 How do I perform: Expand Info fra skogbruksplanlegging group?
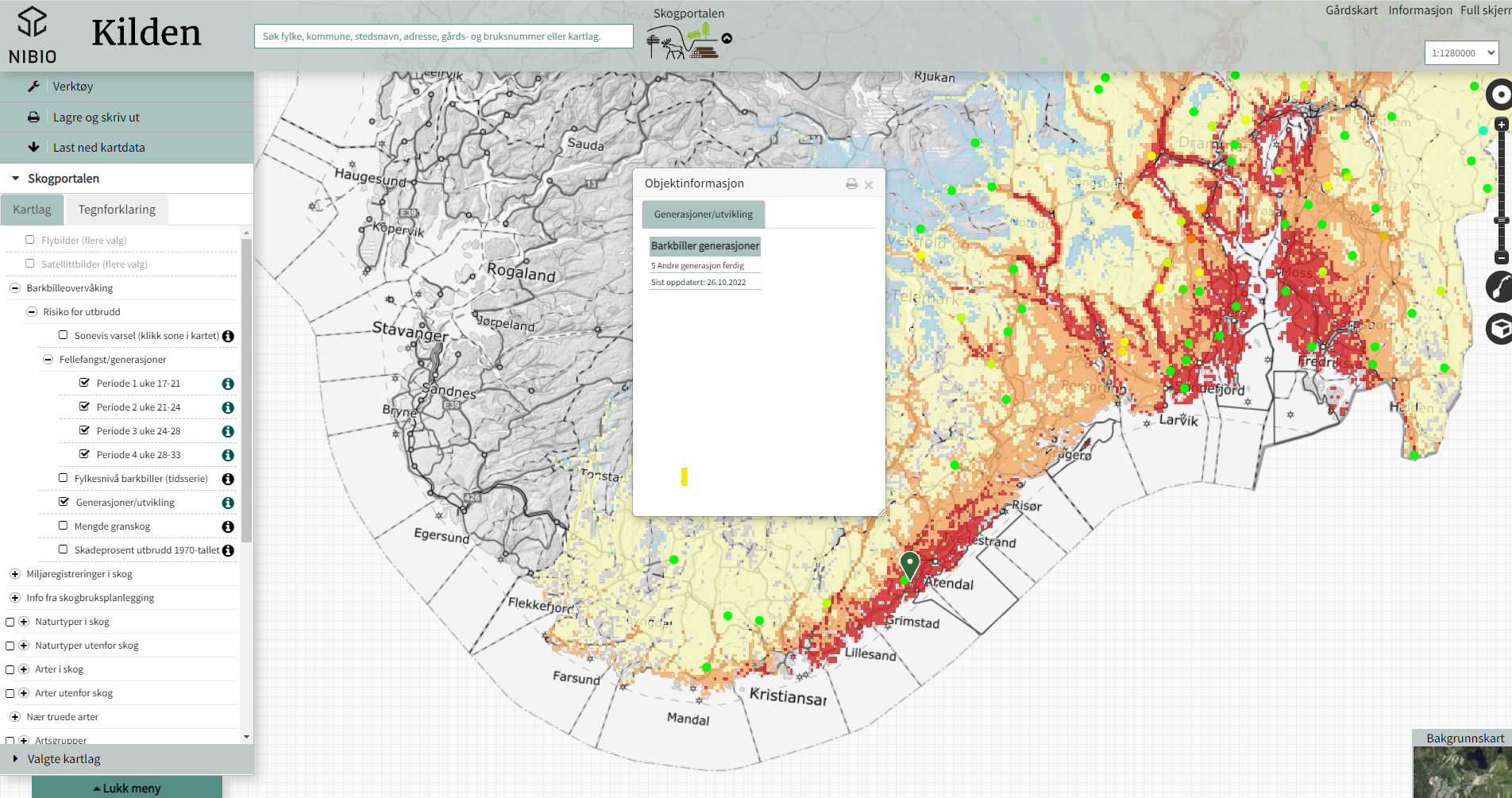[x=15, y=598]
